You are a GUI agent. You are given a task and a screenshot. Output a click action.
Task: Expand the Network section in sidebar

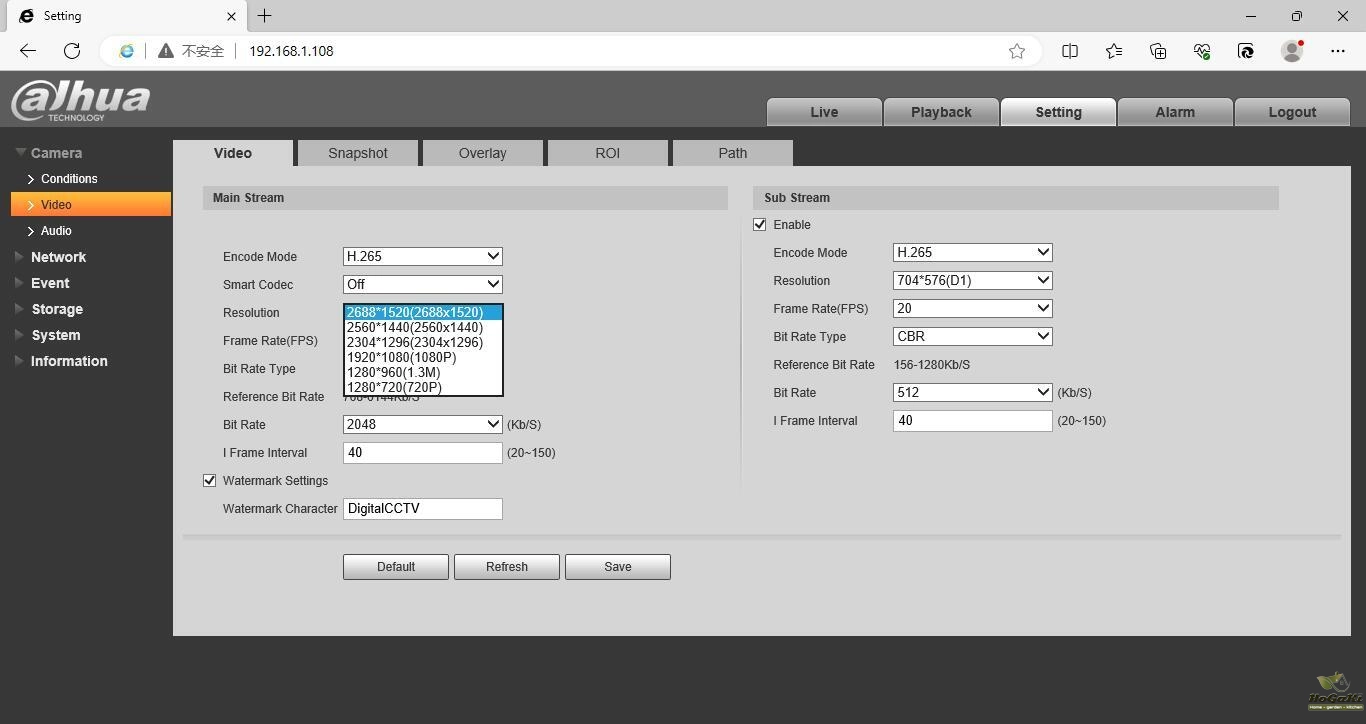[x=58, y=257]
